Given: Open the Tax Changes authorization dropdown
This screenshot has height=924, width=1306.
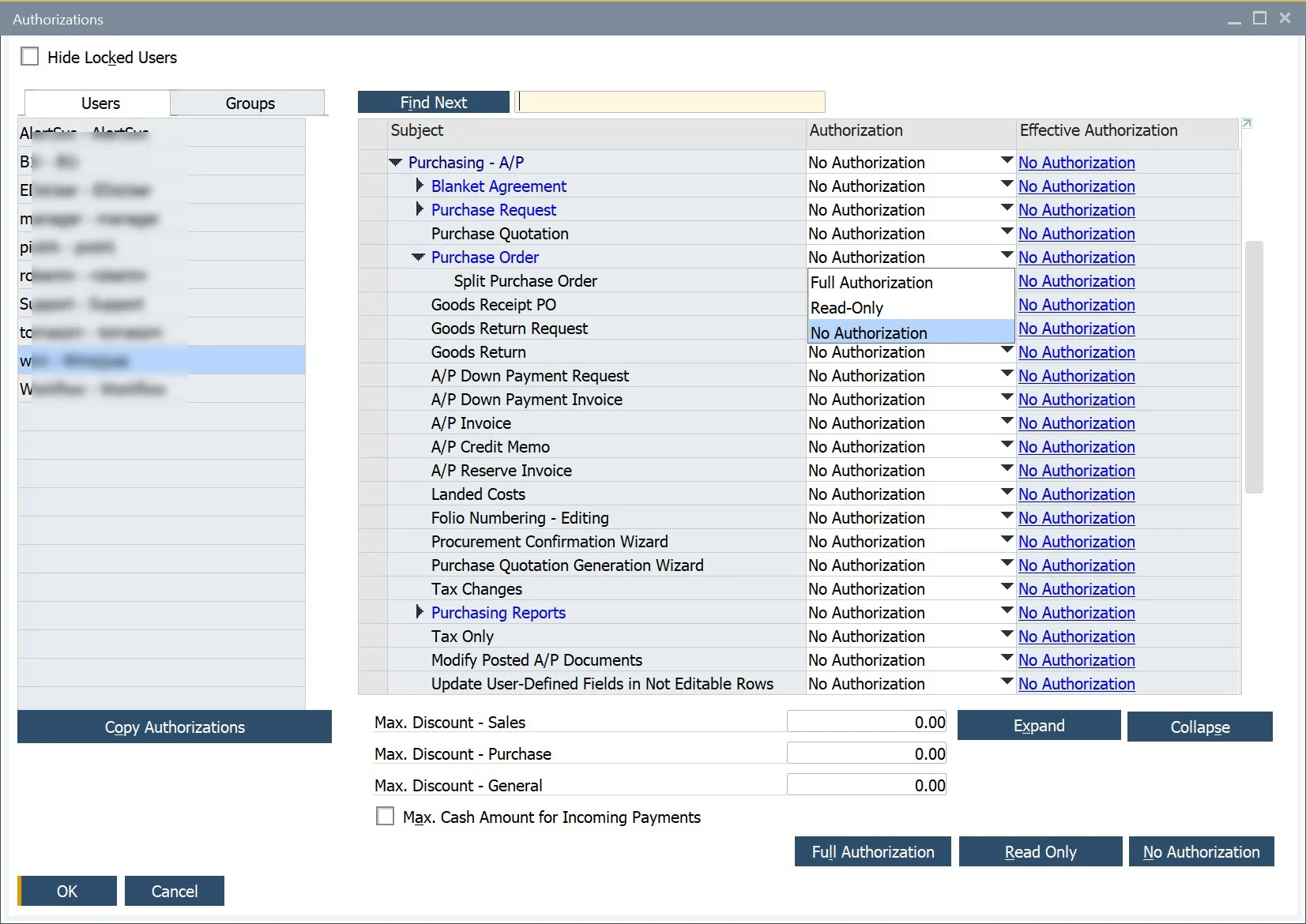Looking at the screenshot, I should [1004, 588].
